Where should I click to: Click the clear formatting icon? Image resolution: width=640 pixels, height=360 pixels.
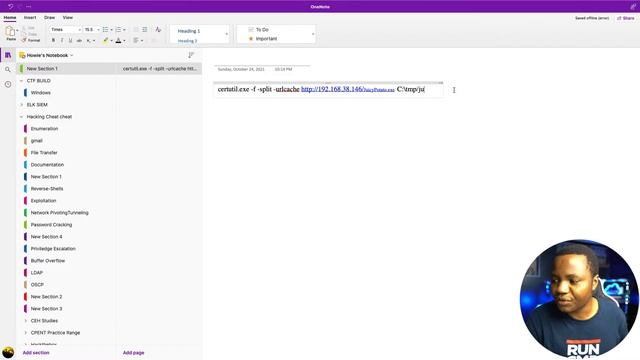pos(158,29)
